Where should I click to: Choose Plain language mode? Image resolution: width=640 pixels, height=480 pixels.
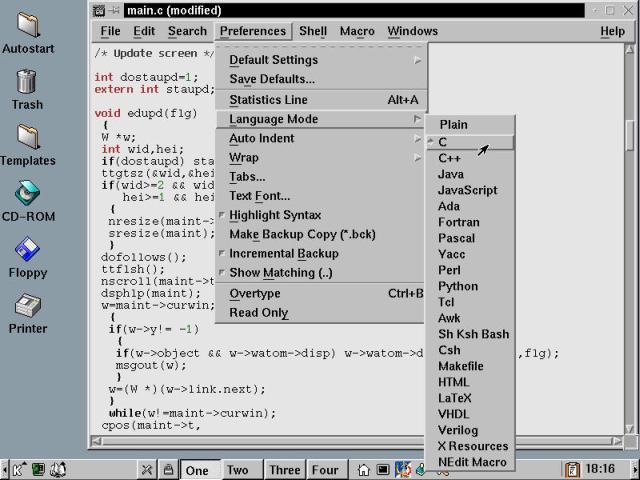[x=453, y=125]
